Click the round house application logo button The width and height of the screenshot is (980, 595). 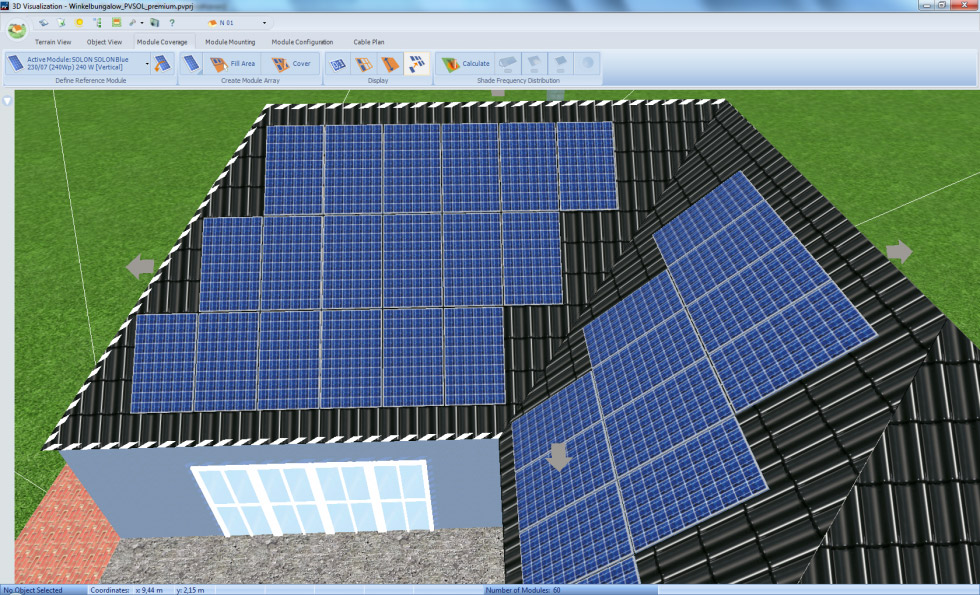pyautogui.click(x=16, y=29)
